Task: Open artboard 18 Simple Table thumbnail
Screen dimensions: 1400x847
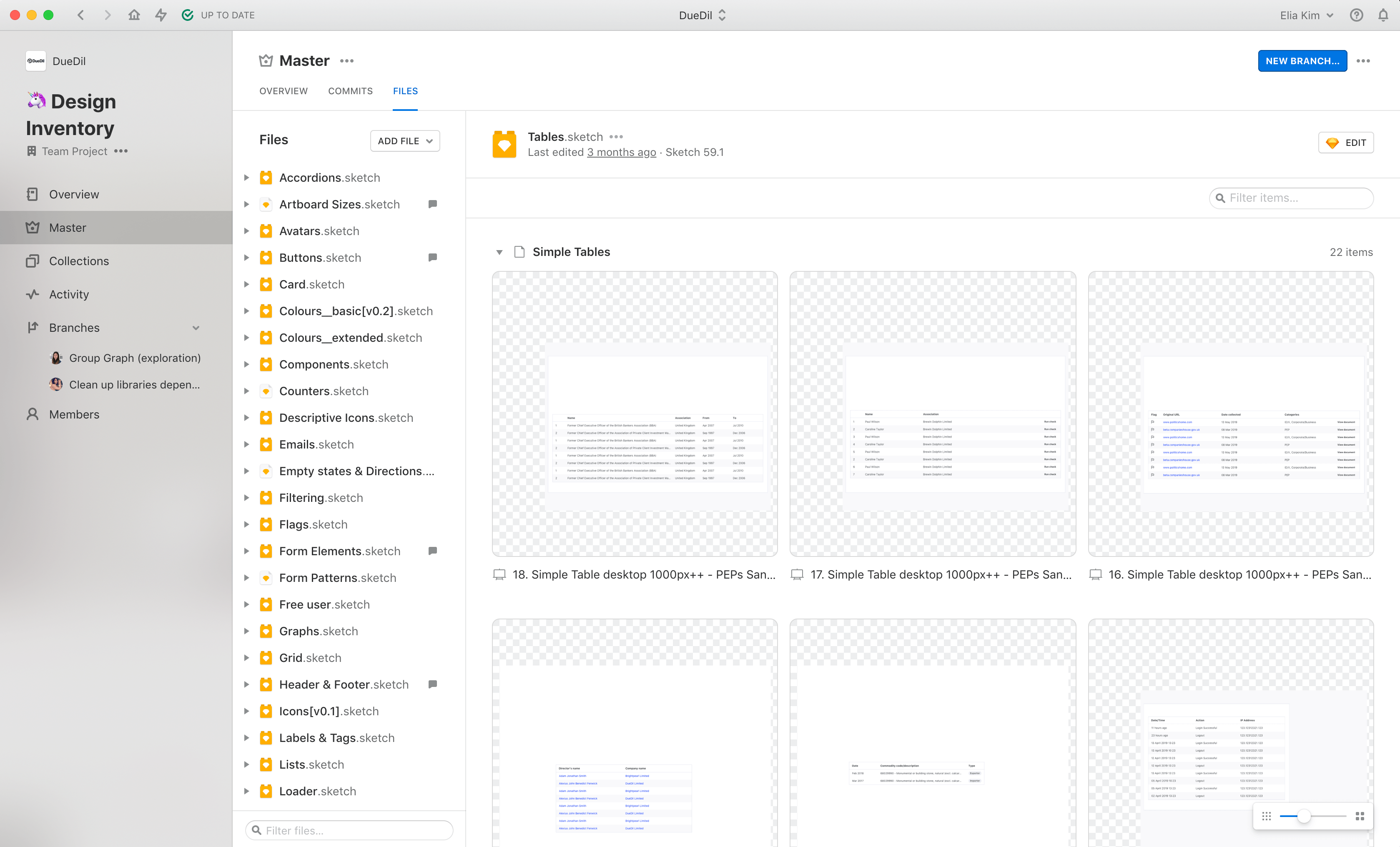Action: pos(635,413)
